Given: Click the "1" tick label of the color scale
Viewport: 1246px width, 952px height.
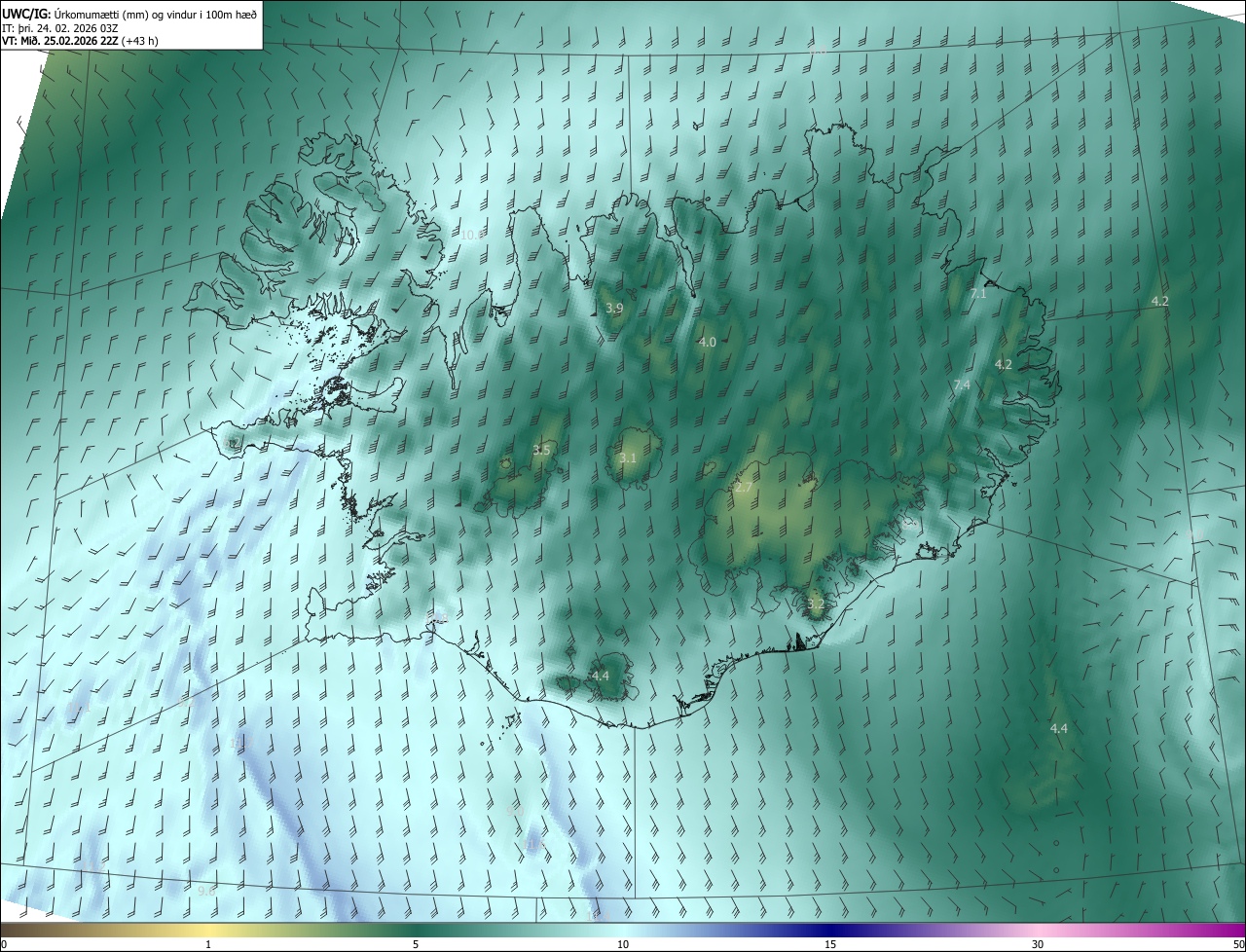Looking at the screenshot, I should (209, 944).
